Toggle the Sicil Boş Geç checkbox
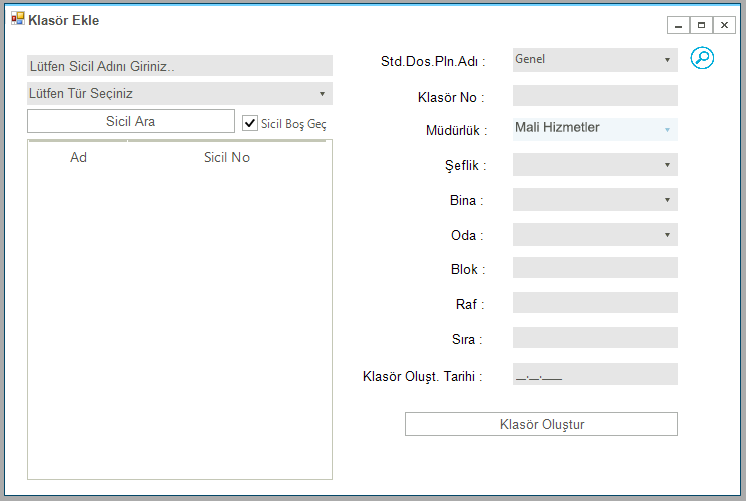Image resolution: width=746 pixels, height=501 pixels. (x=250, y=123)
